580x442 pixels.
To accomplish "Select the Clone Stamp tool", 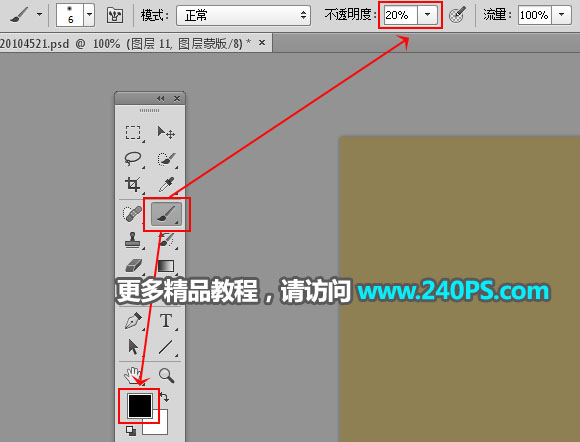I will tap(132, 240).
